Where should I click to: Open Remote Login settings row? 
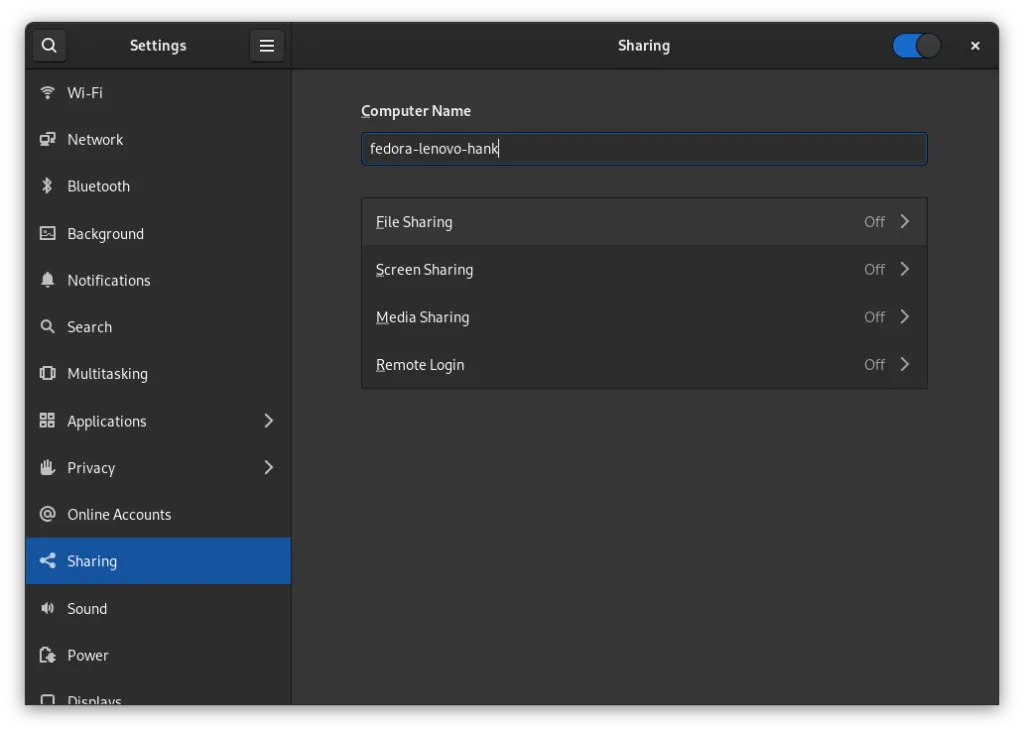(x=643, y=365)
